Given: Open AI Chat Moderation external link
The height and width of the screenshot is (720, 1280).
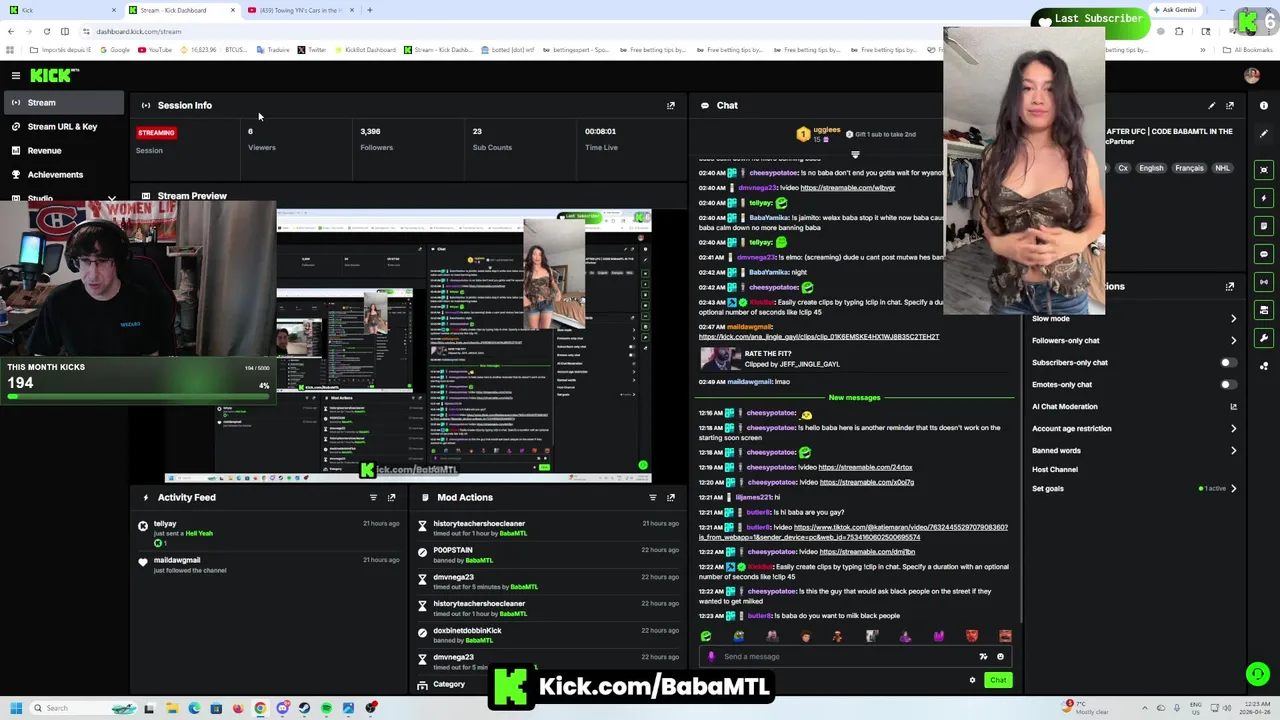Looking at the screenshot, I should (x=1233, y=407).
